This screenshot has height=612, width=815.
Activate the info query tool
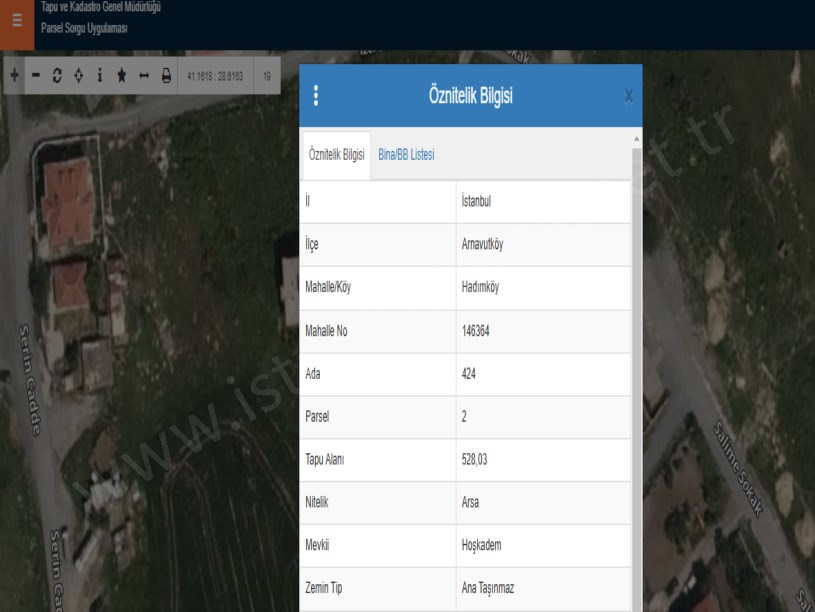click(x=99, y=76)
